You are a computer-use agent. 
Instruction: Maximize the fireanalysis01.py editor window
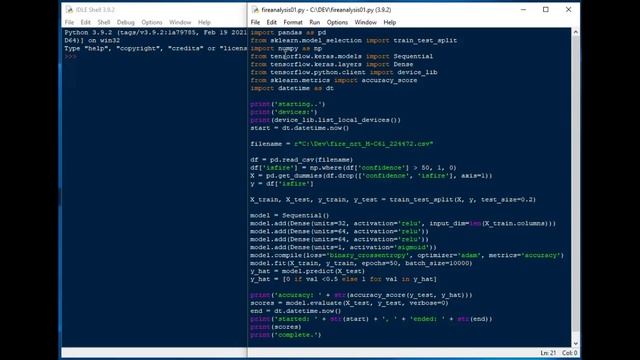click(546, 9)
